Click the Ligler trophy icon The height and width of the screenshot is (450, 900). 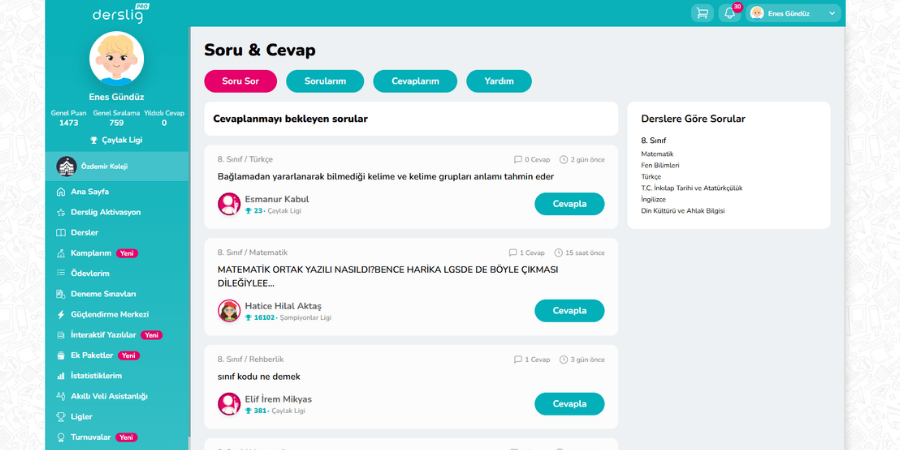coord(61,416)
